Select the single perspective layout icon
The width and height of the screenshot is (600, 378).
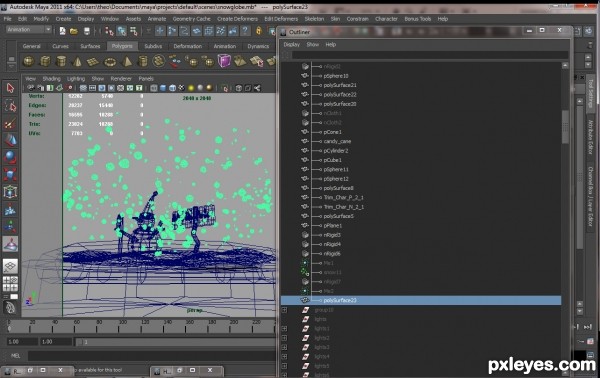(x=10, y=266)
